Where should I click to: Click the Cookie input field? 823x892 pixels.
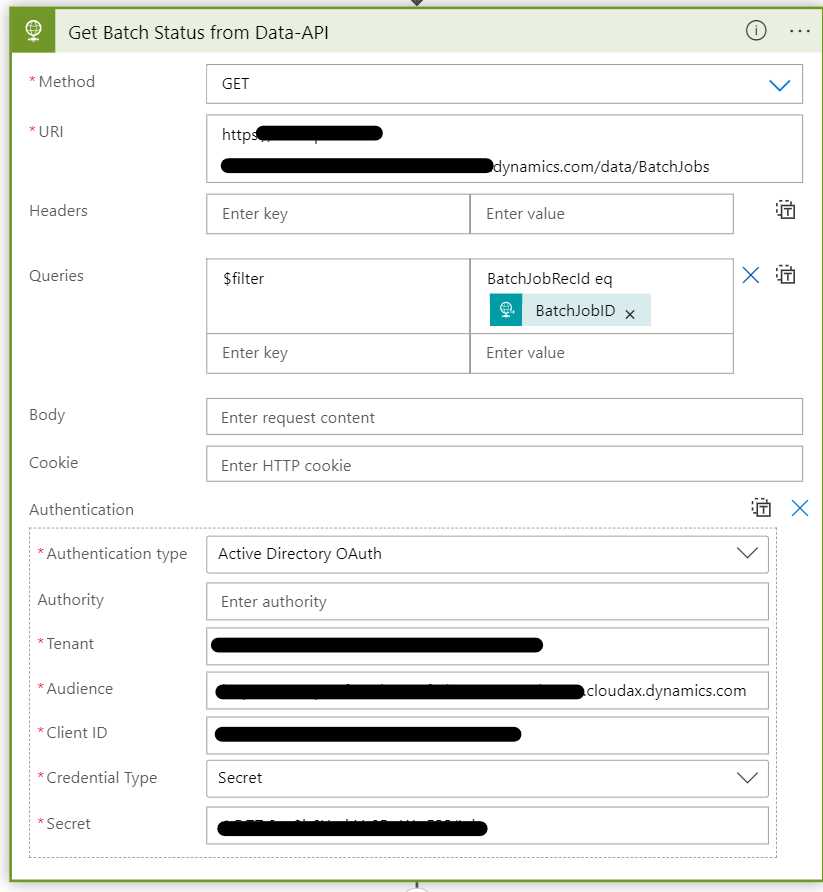tap(504, 464)
